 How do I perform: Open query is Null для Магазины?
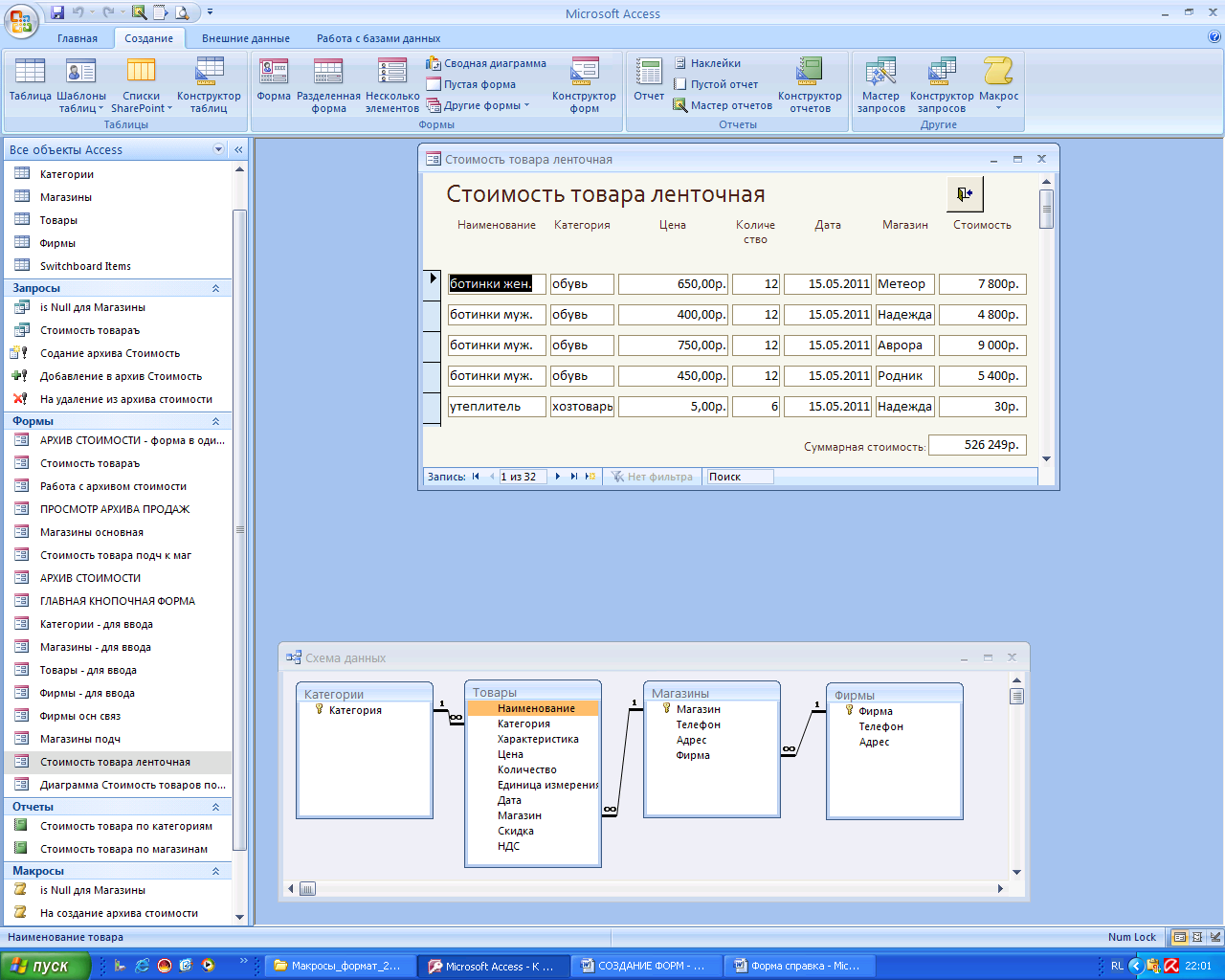pos(118,307)
